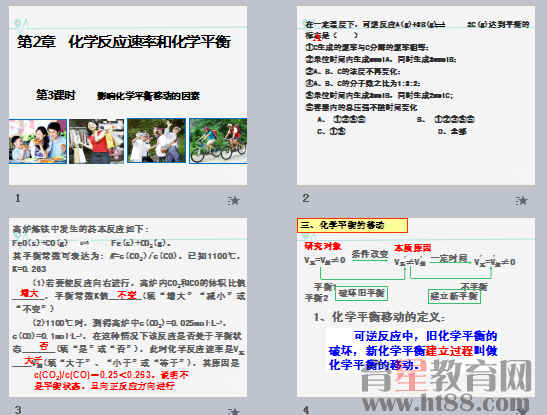
Task: Click the red answer letter A on slide 2
Action: pyautogui.click(x=318, y=36)
